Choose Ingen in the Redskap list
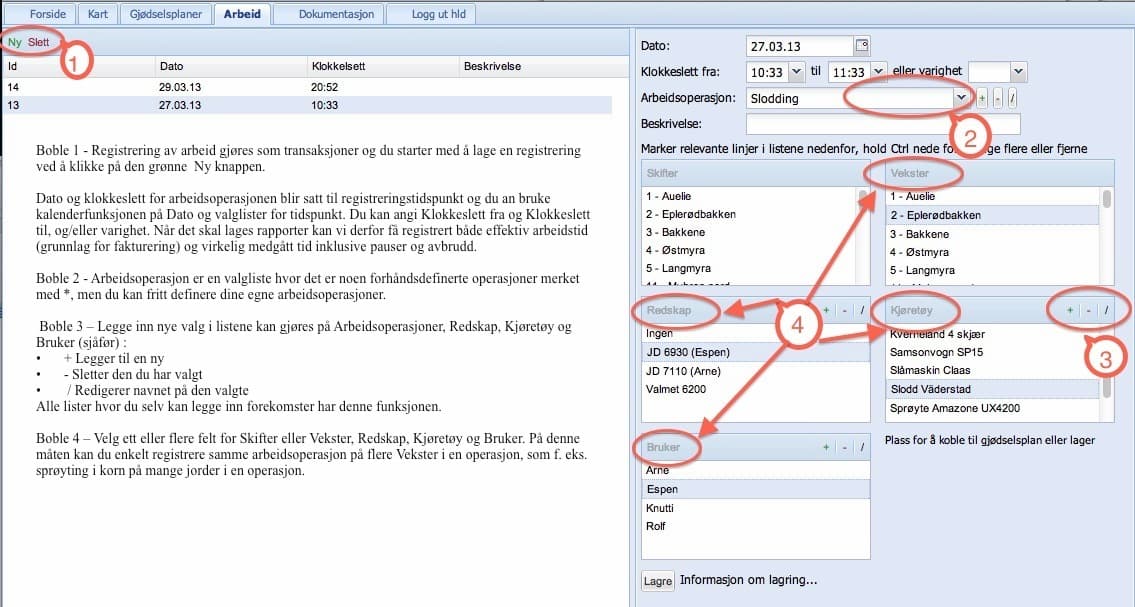Image resolution: width=1135 pixels, height=607 pixels. (756, 334)
